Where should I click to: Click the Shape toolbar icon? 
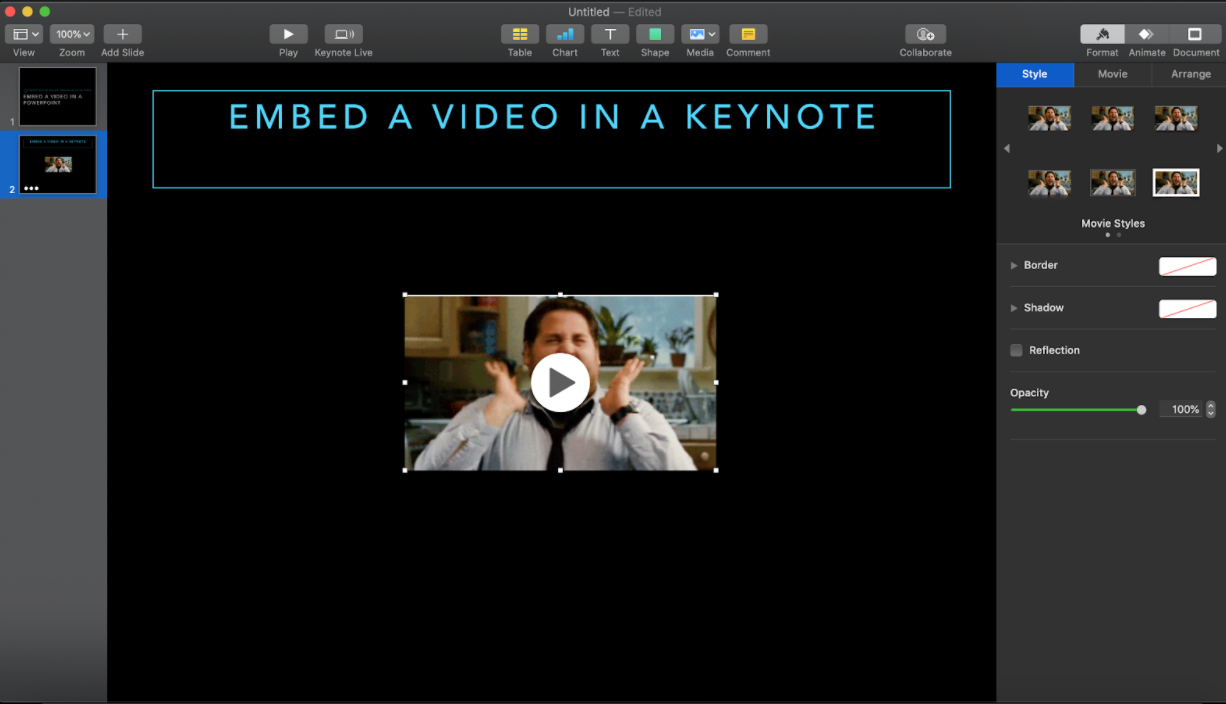click(655, 34)
